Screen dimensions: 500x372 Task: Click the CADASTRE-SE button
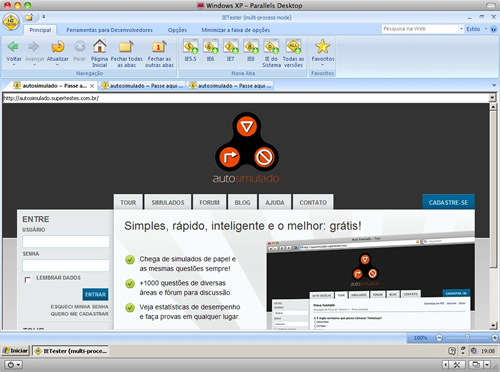pyautogui.click(x=448, y=202)
